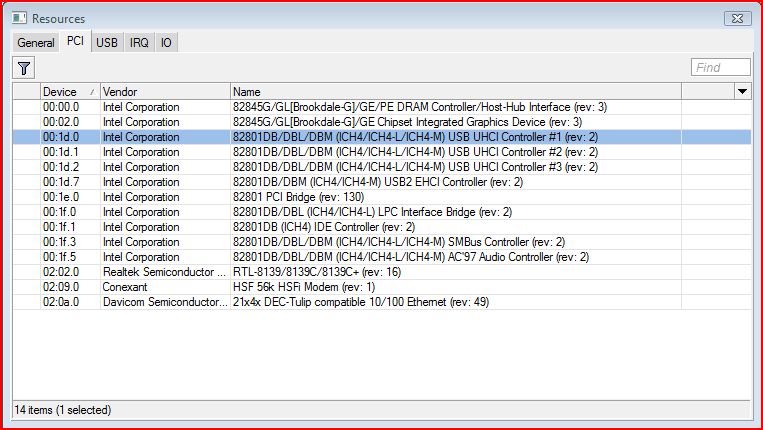Select device row 00:02.0
The image size is (763, 430).
(382, 122)
